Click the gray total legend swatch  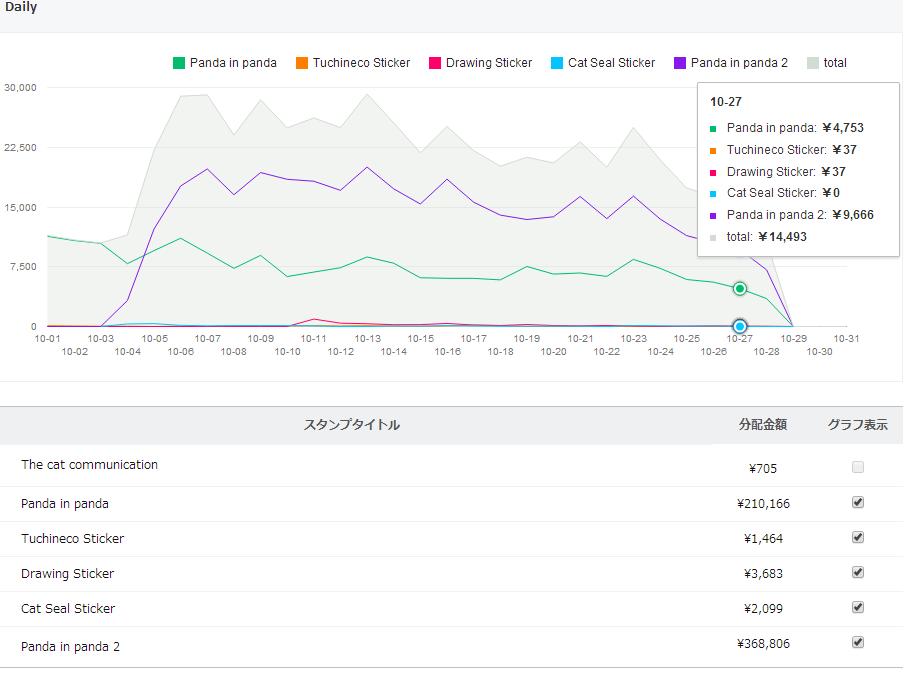click(813, 63)
